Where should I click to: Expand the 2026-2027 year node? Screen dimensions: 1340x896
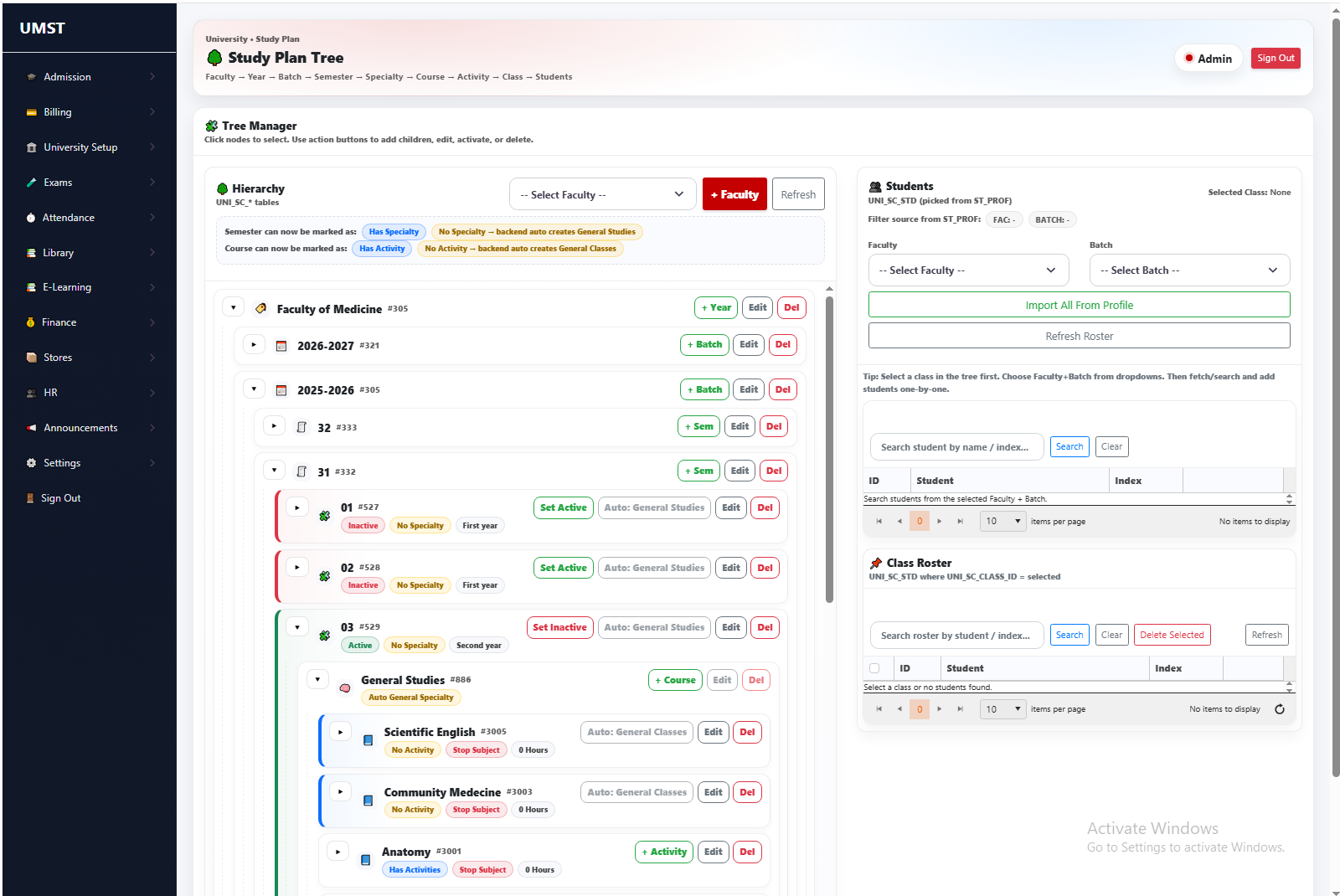click(x=254, y=344)
